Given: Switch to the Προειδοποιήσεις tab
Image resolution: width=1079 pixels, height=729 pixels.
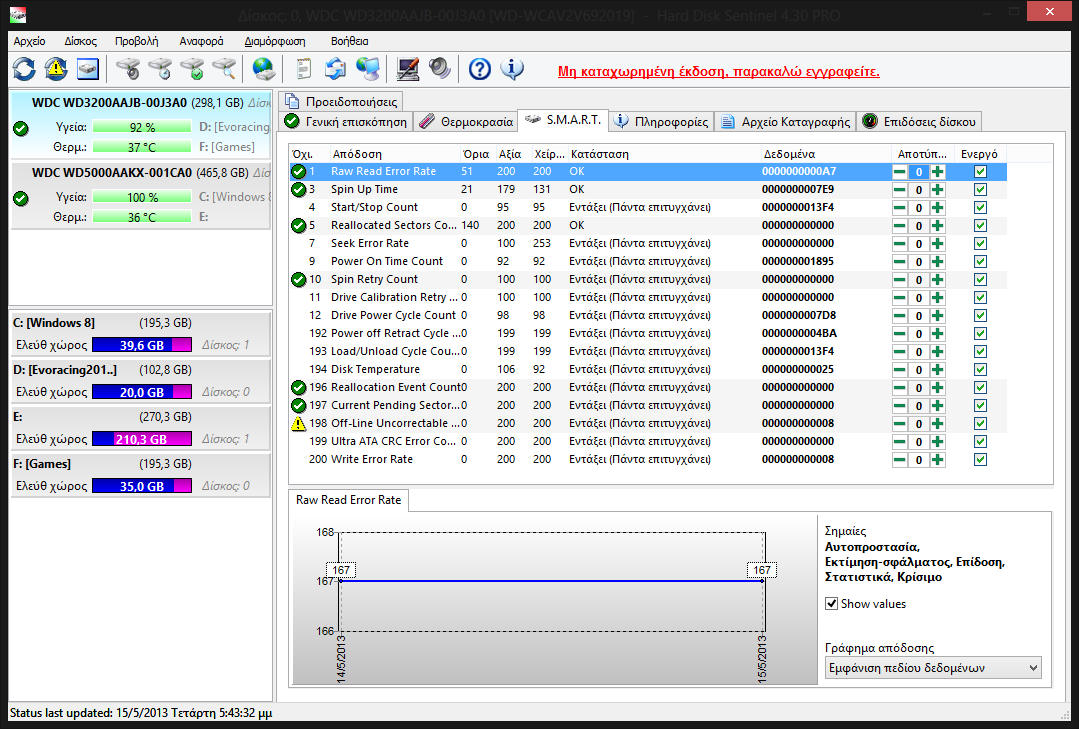Looking at the screenshot, I should (341, 102).
